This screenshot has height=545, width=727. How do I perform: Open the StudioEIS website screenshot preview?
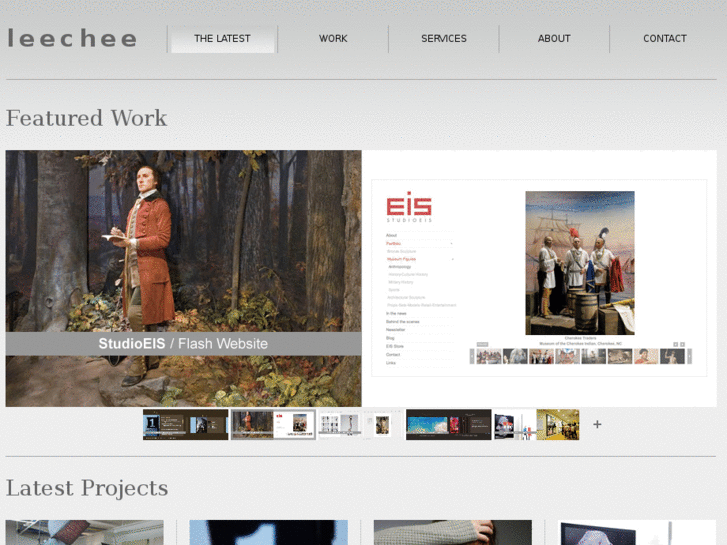(x=539, y=278)
